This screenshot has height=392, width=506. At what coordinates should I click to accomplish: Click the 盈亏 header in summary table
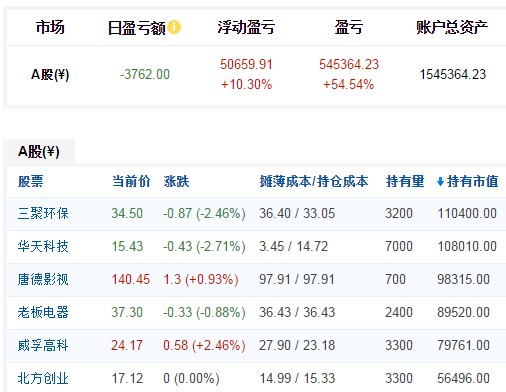[x=349, y=27]
